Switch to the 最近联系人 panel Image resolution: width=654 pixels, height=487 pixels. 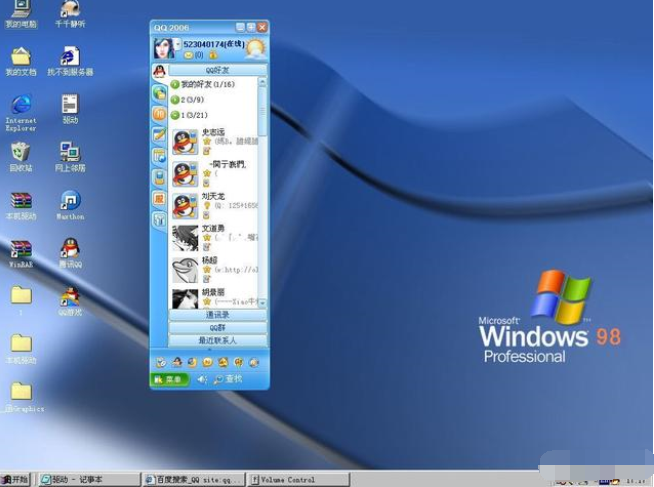[x=217, y=341]
